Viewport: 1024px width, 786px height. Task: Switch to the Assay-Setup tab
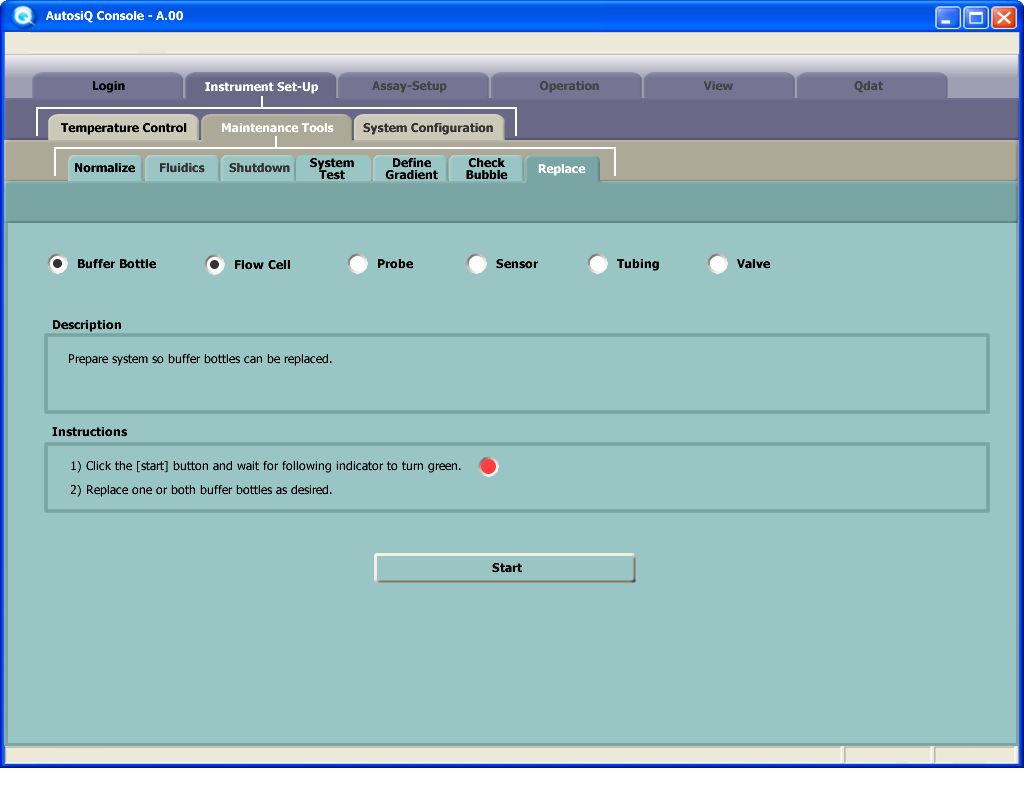410,86
